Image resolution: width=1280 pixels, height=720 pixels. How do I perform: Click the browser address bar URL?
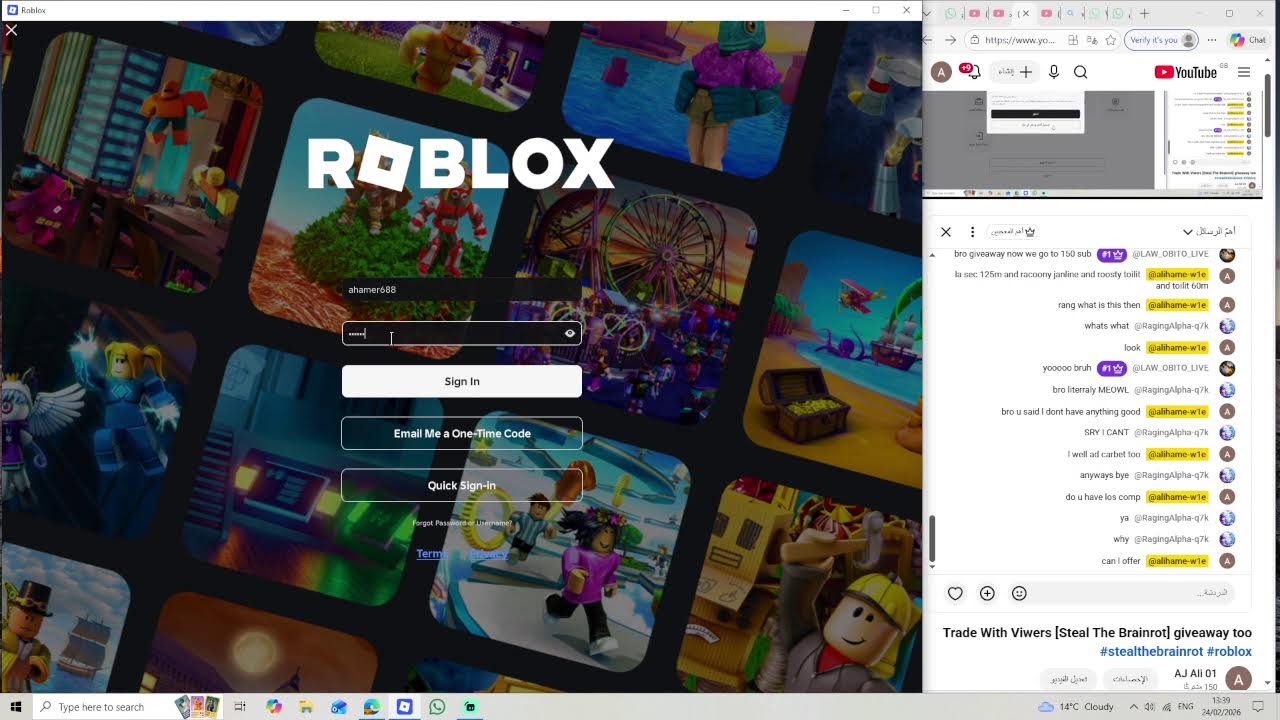[x=1020, y=40]
